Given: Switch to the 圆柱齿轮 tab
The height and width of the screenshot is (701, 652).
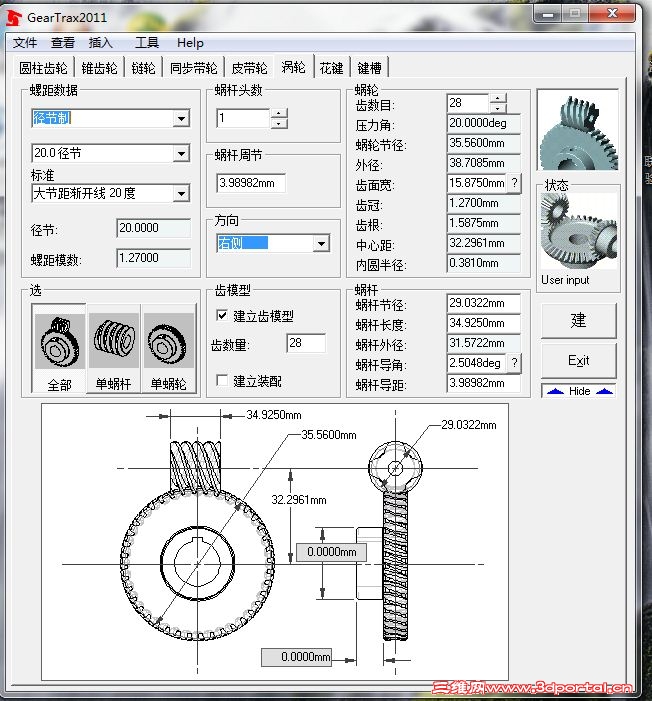Looking at the screenshot, I should [x=43, y=68].
